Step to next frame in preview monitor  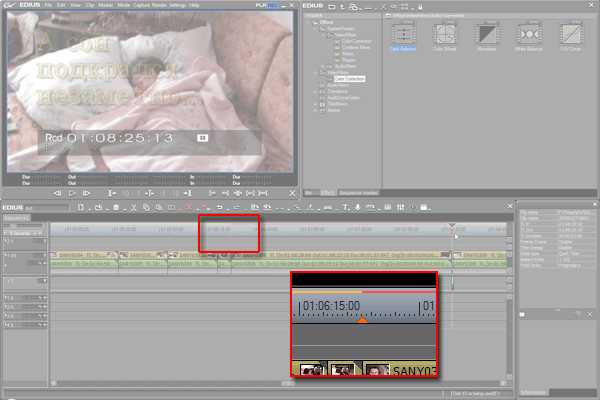coord(86,194)
